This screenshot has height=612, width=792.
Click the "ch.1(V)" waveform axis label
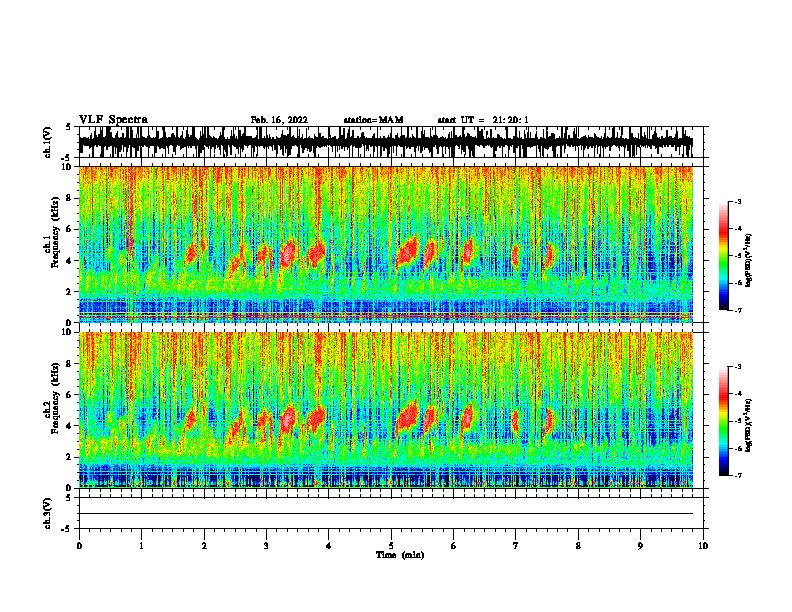48,142
